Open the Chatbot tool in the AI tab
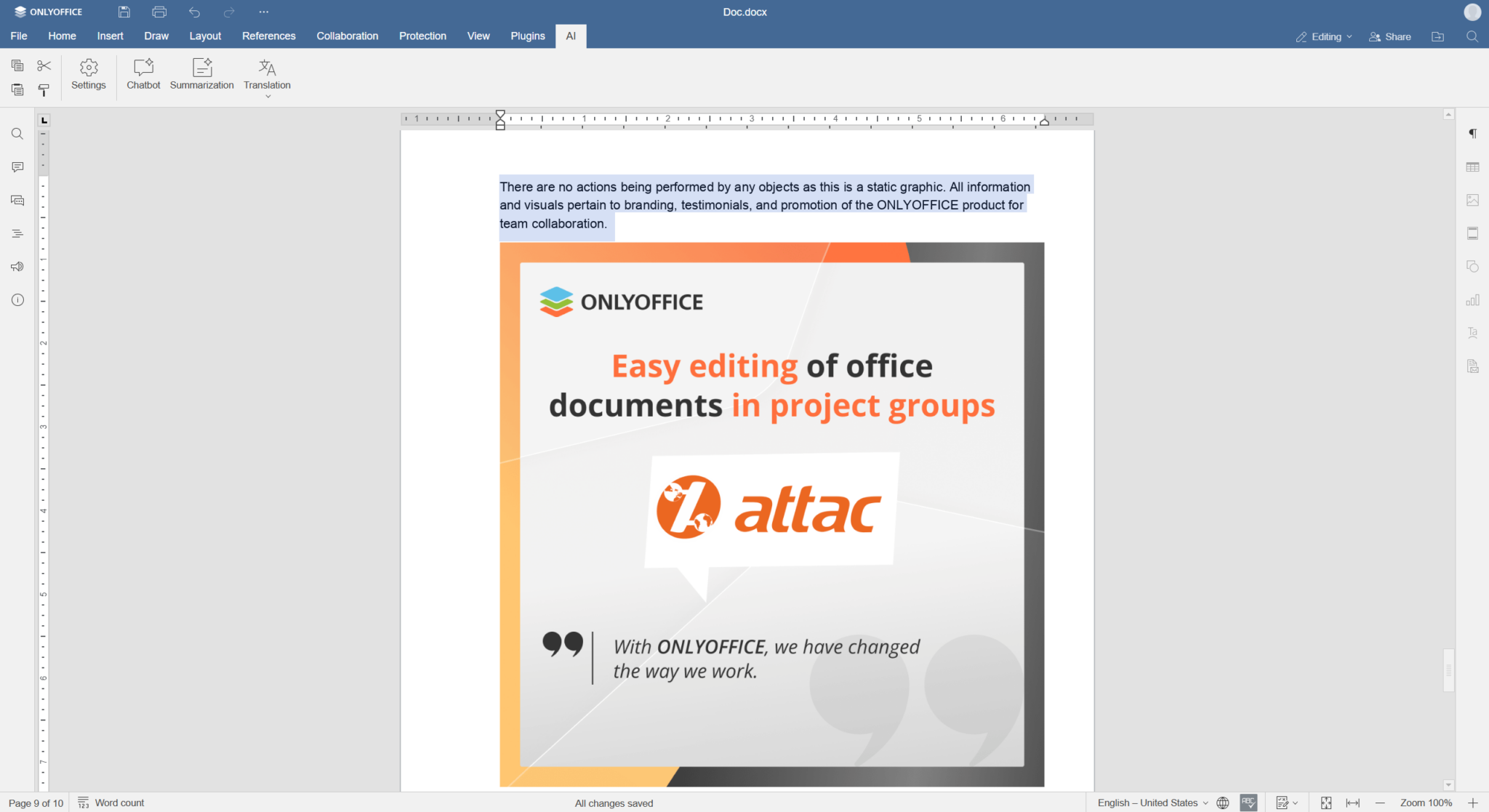Screen dimensions: 1489x812 pyautogui.click(x=143, y=75)
